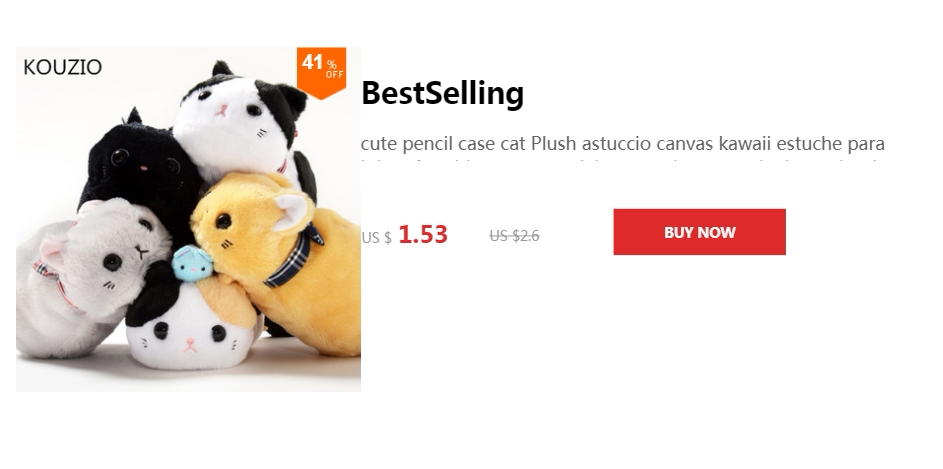Click the word kawaii in the description
The image size is (943, 469).
745,144
